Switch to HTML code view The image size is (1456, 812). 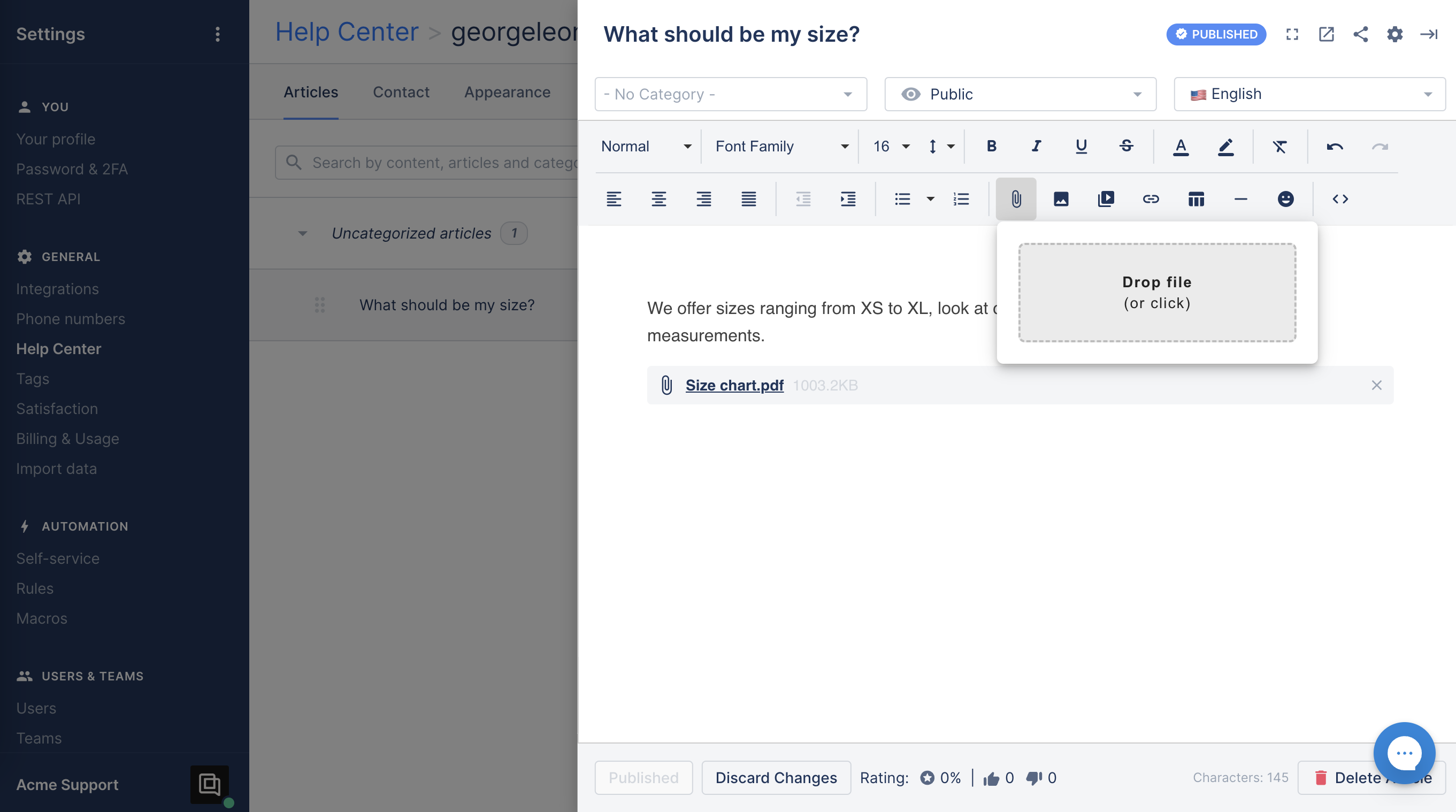coord(1340,199)
